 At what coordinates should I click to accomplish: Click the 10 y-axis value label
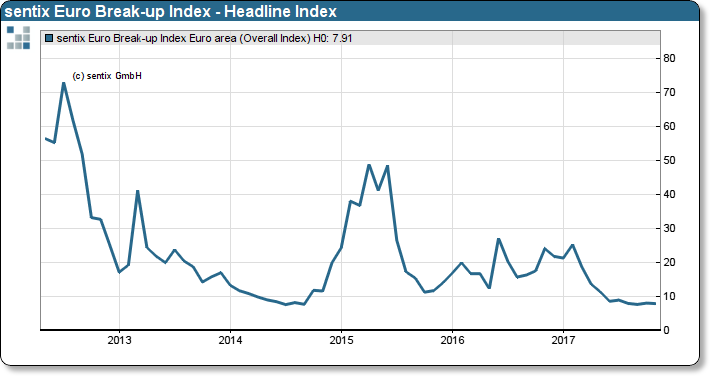pyautogui.click(x=669, y=296)
